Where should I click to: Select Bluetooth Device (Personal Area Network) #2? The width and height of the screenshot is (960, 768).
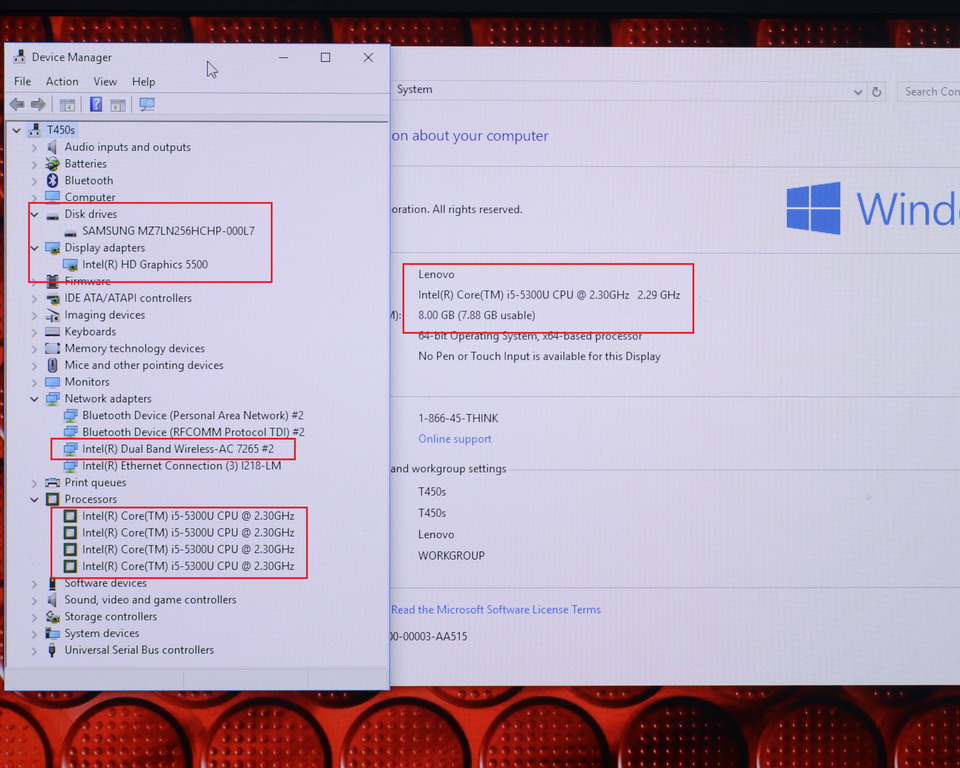(193, 415)
